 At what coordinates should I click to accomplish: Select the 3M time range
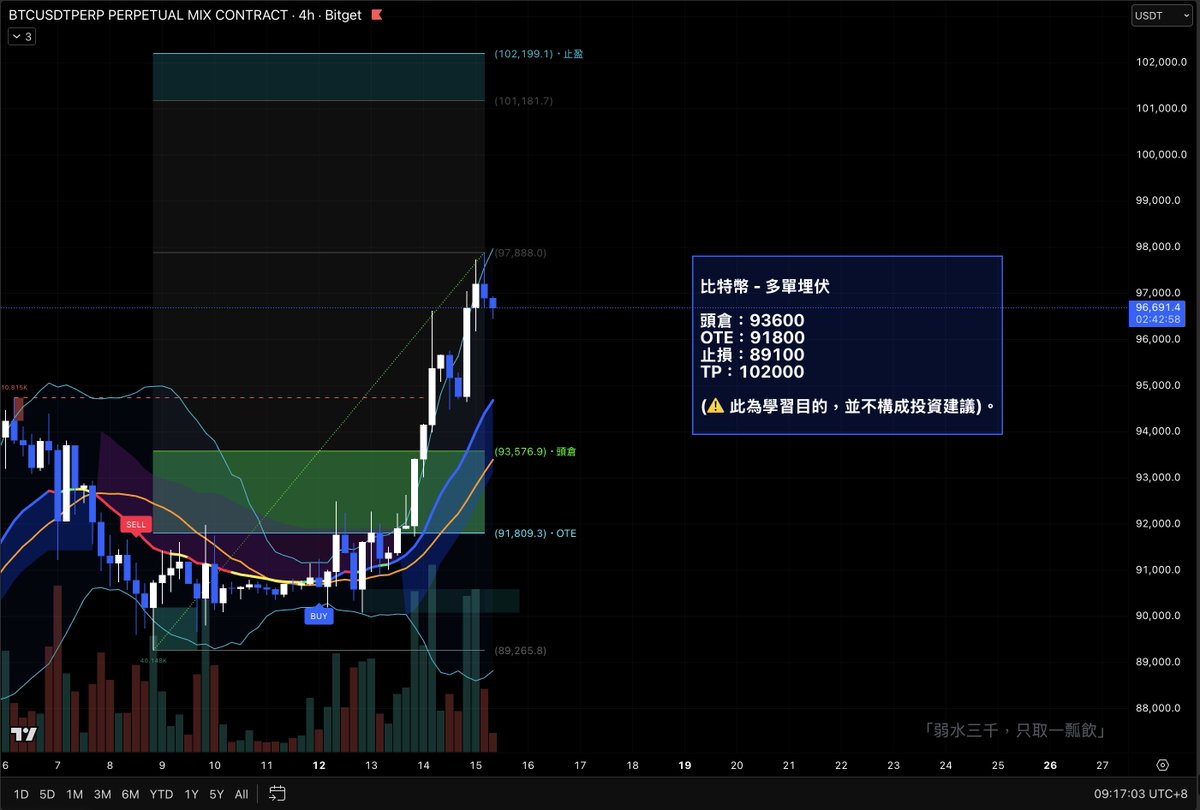[x=102, y=794]
